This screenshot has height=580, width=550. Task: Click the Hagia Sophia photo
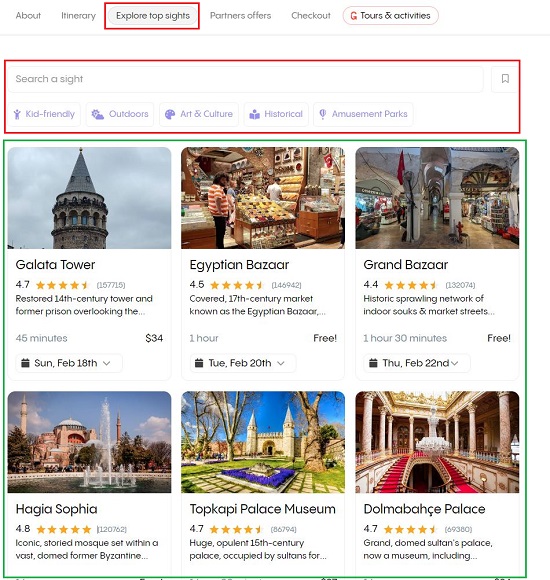90,442
